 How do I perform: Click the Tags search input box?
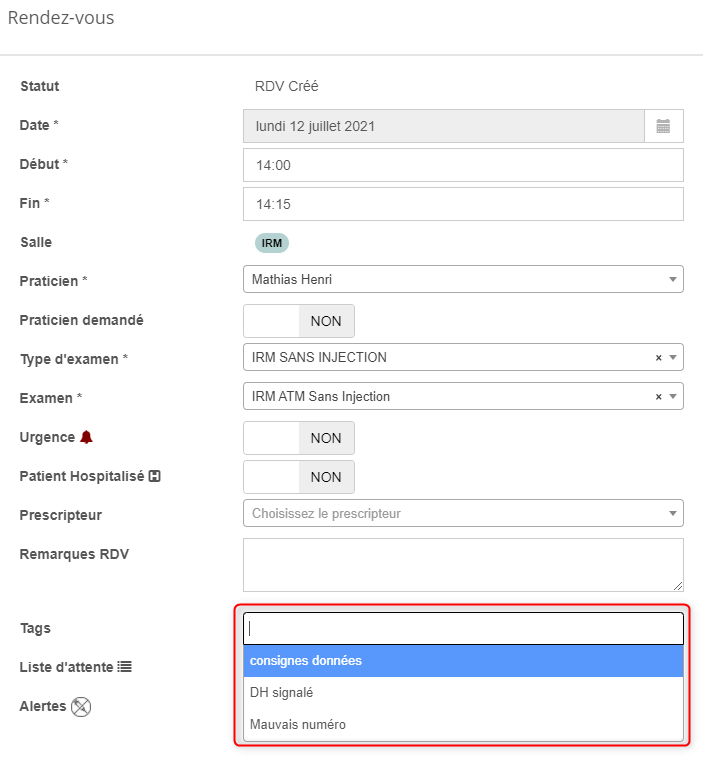463,628
